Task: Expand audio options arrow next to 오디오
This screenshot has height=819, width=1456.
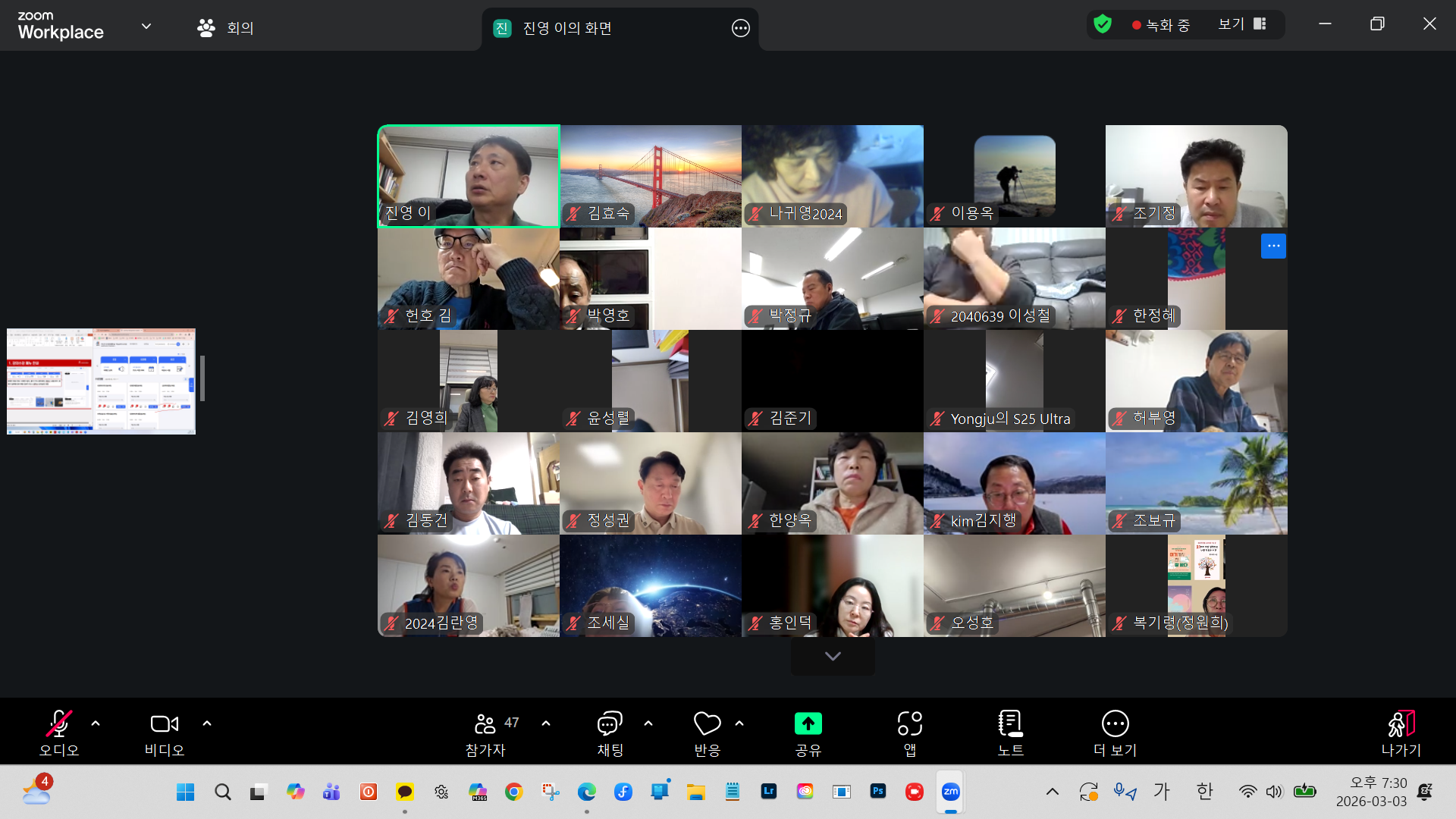Action: (96, 723)
